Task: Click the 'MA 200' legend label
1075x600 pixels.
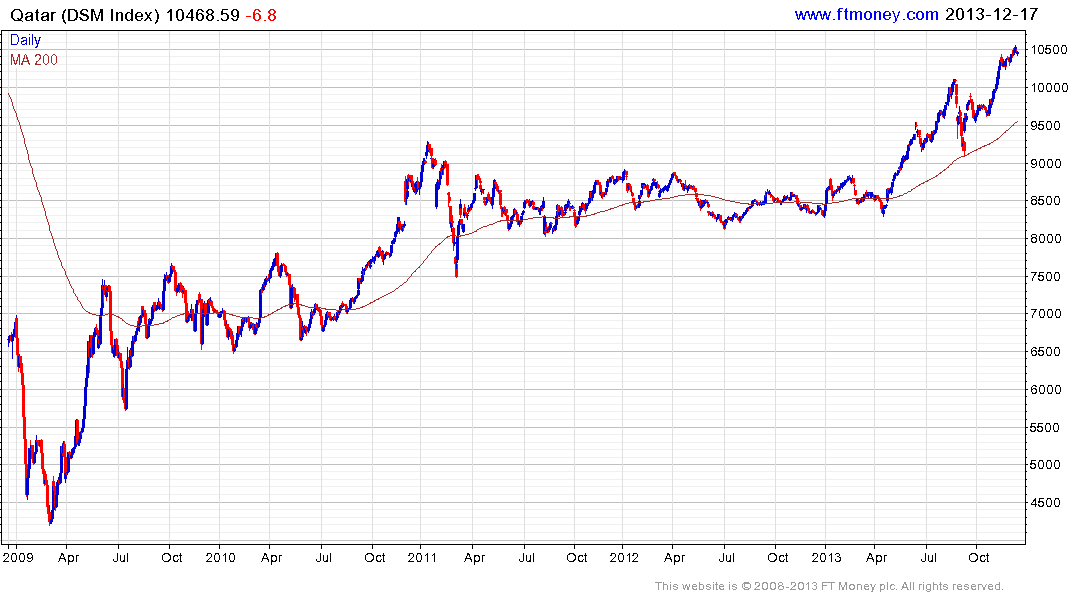Action: click(34, 60)
